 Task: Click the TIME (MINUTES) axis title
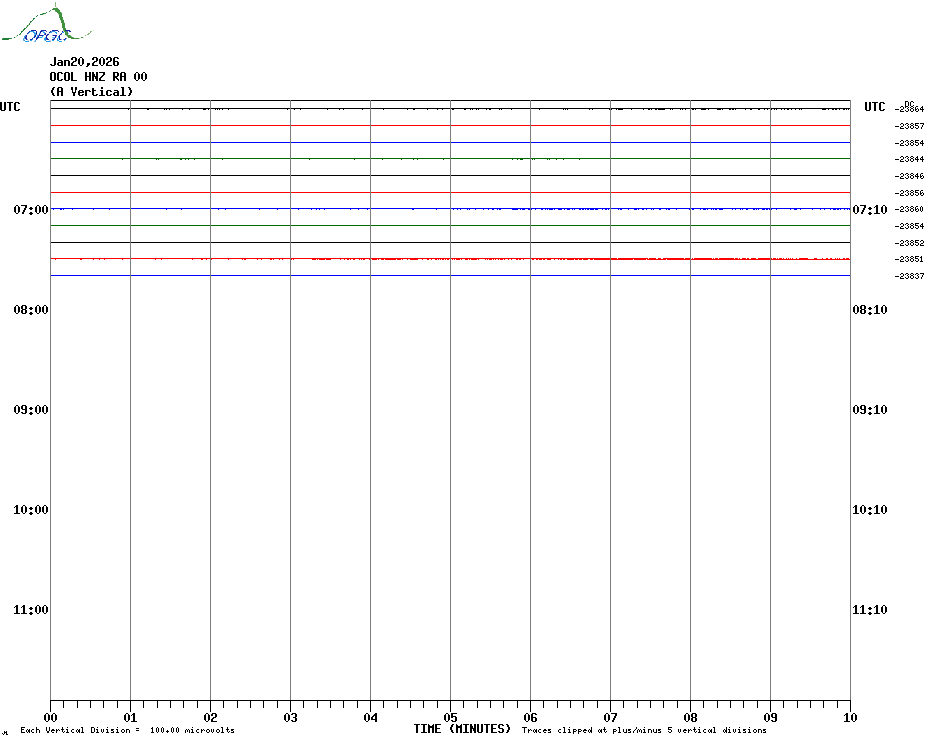462,729
